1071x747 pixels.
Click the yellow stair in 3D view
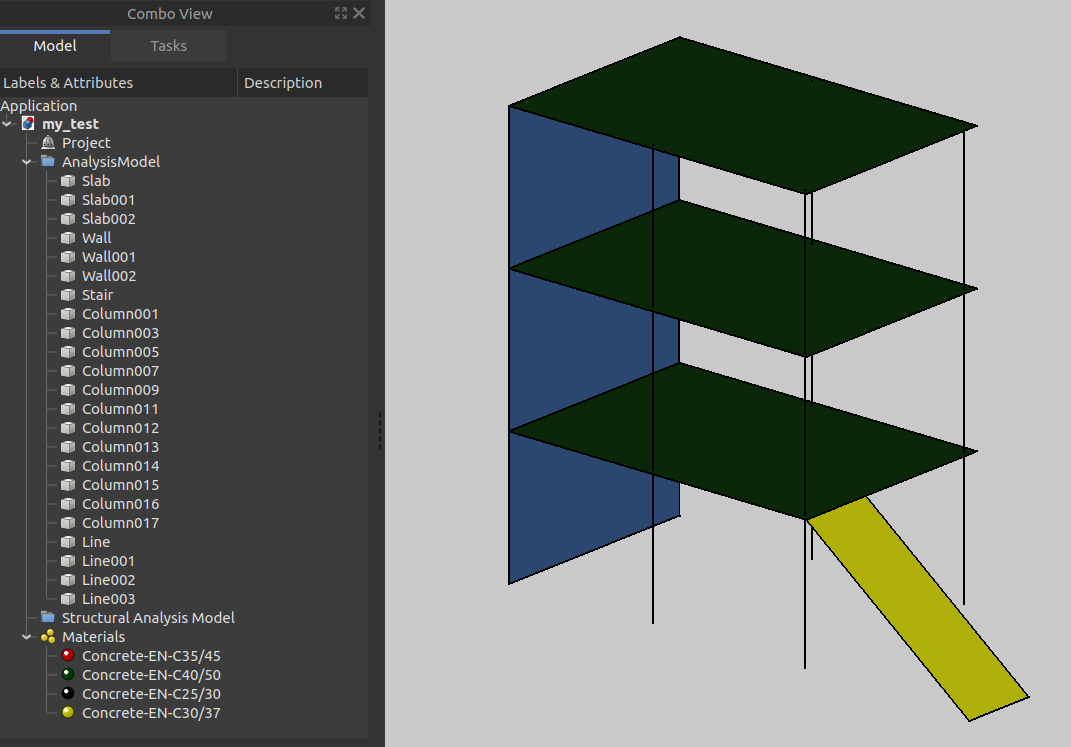[x=920, y=610]
